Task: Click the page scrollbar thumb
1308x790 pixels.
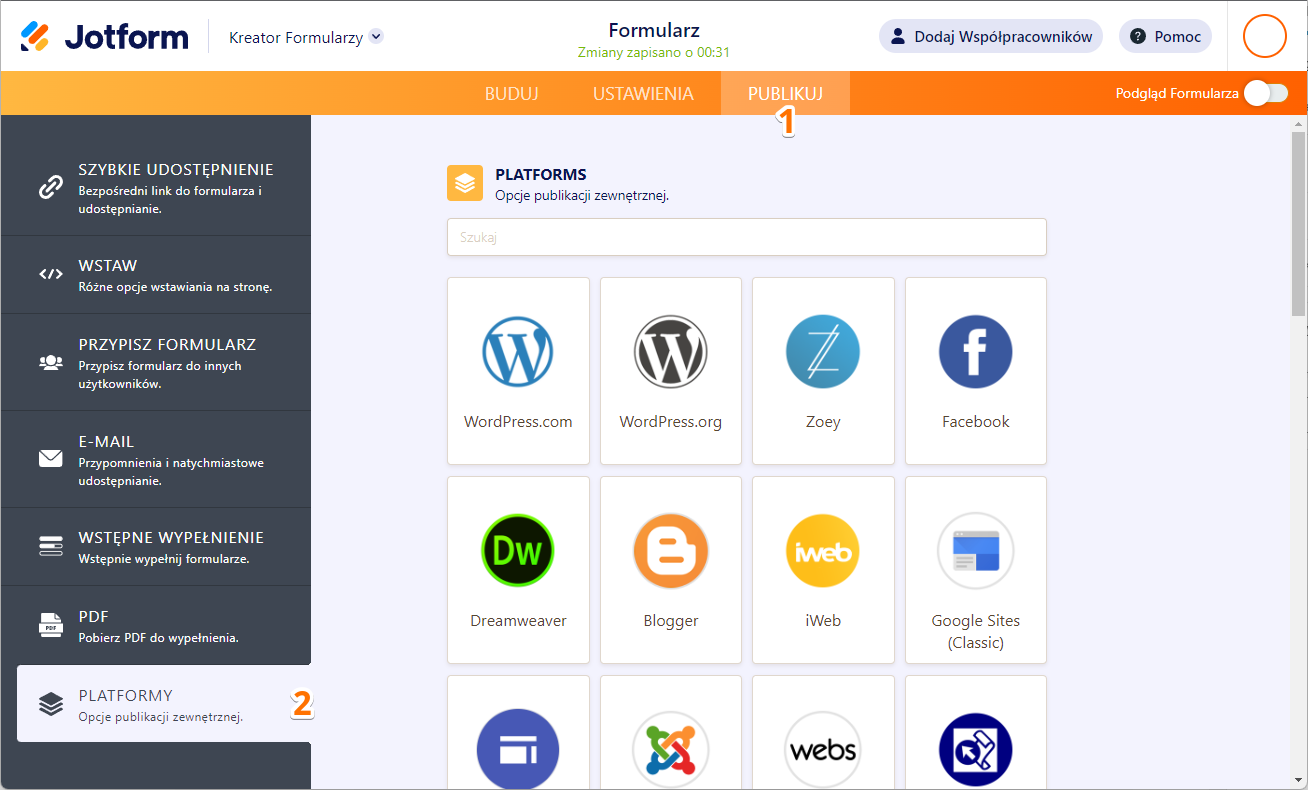Action: point(1298,223)
